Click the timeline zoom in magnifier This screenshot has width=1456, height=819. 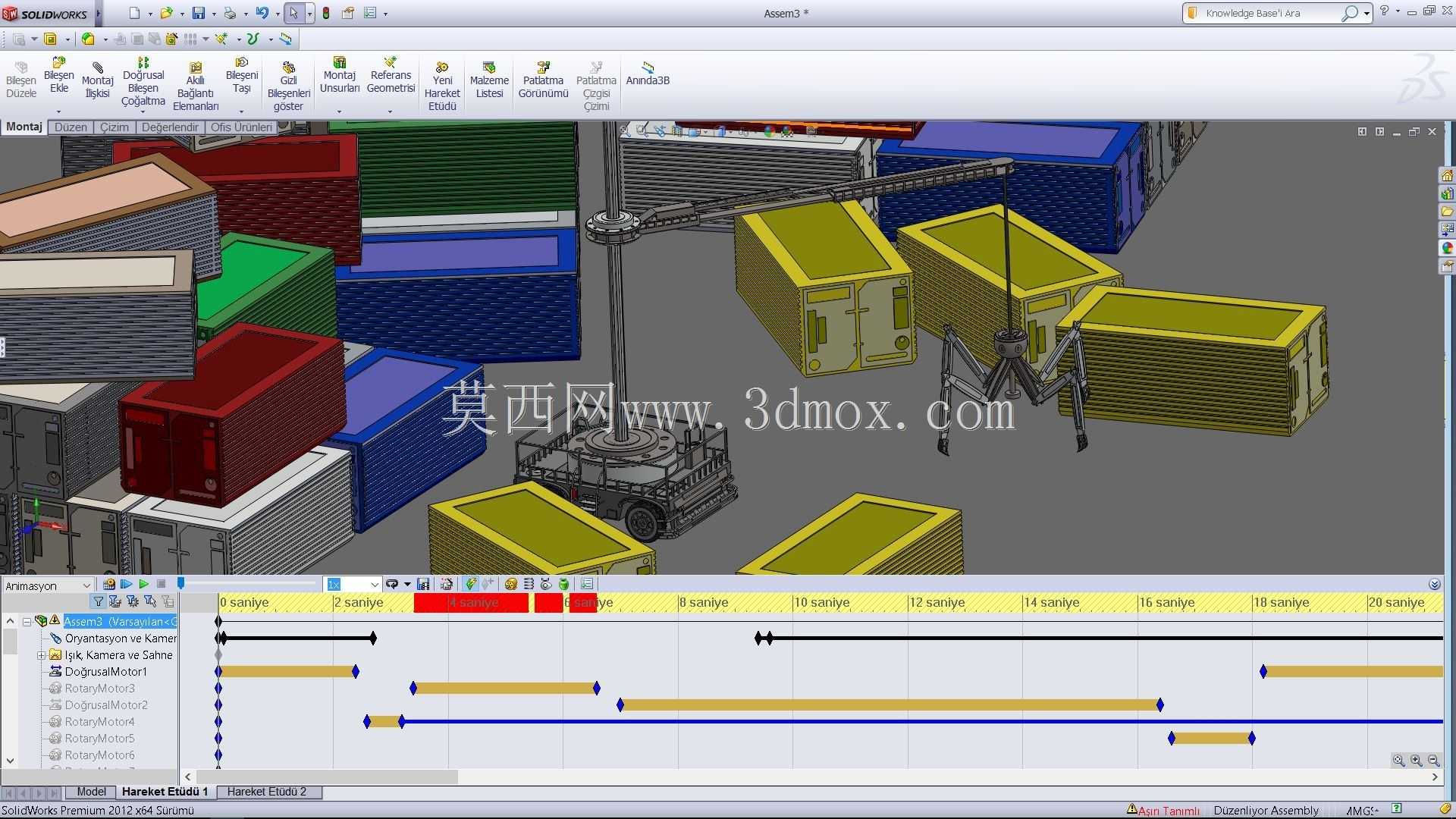(x=1416, y=761)
